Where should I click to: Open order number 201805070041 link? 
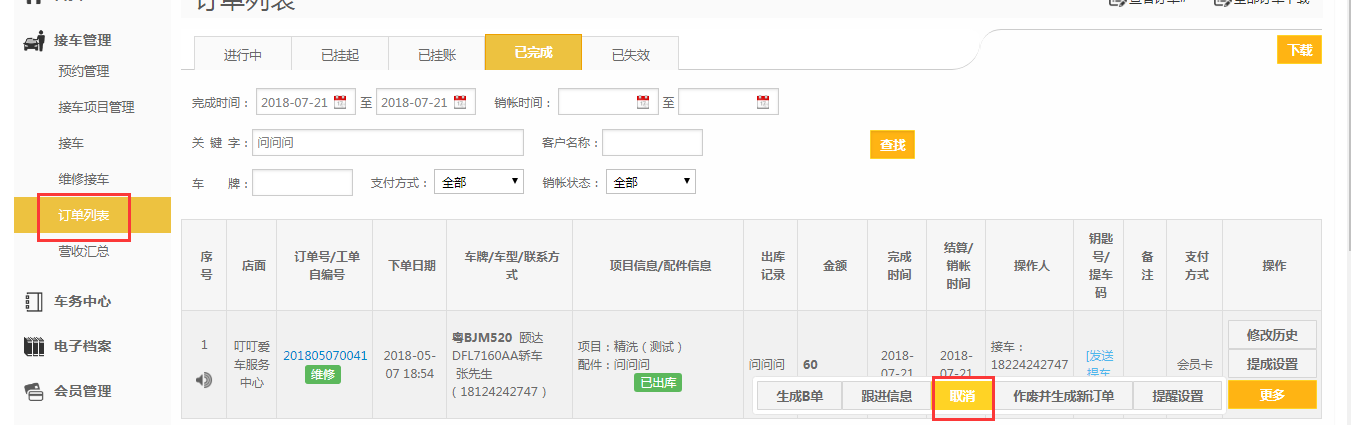pos(325,355)
